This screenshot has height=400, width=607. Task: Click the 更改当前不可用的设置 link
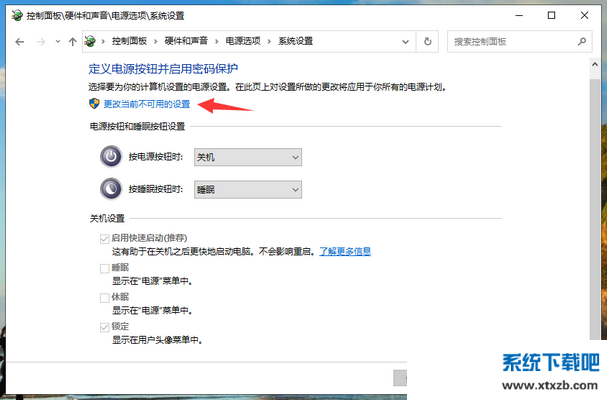pyautogui.click(x=147, y=104)
